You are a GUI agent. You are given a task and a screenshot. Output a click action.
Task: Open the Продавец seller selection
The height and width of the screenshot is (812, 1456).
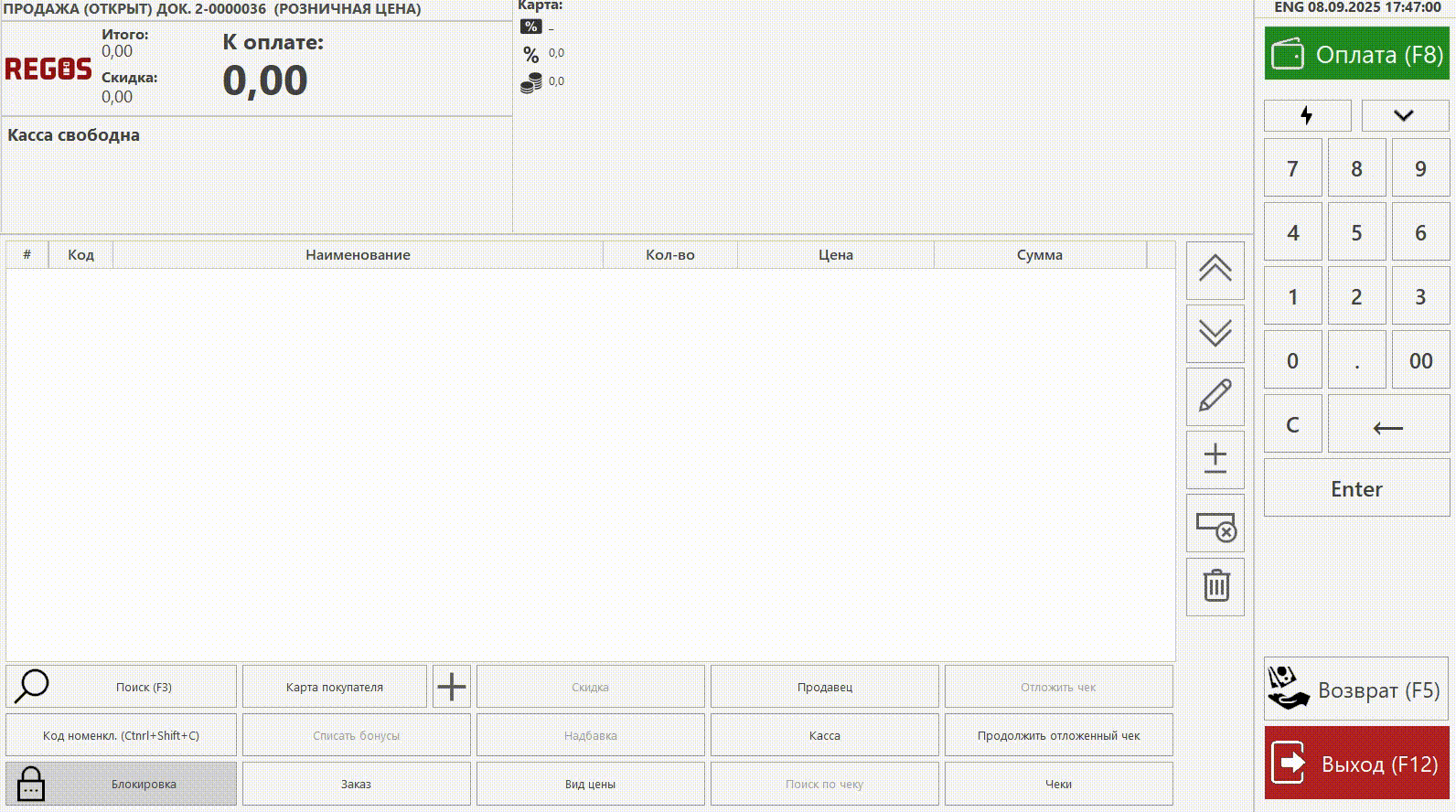(824, 687)
